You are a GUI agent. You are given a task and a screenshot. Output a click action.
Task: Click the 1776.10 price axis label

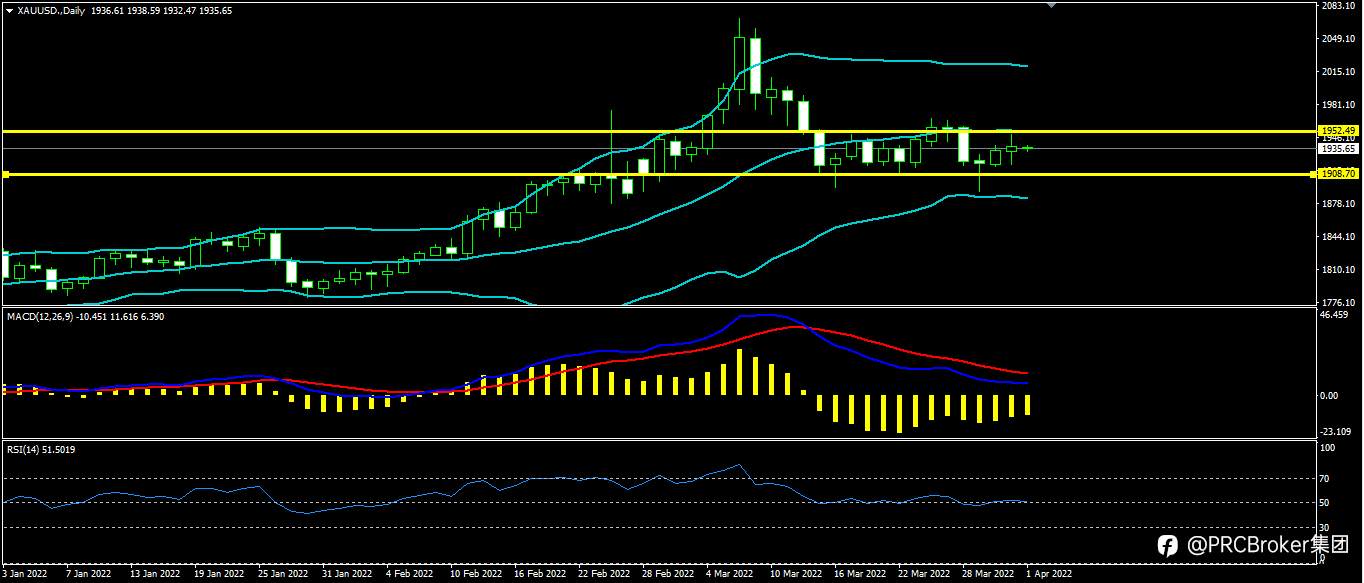(x=1337, y=302)
